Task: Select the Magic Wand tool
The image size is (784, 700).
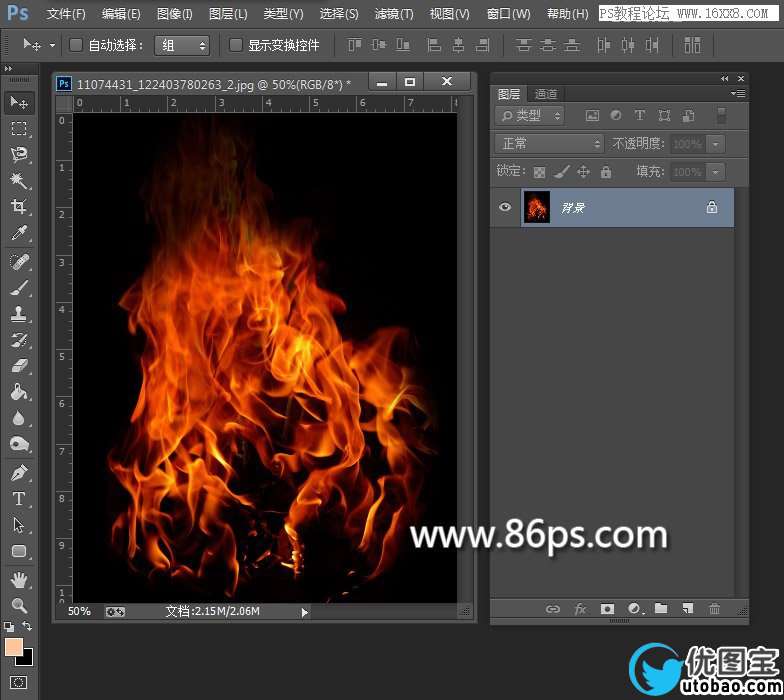Action: tap(19, 180)
